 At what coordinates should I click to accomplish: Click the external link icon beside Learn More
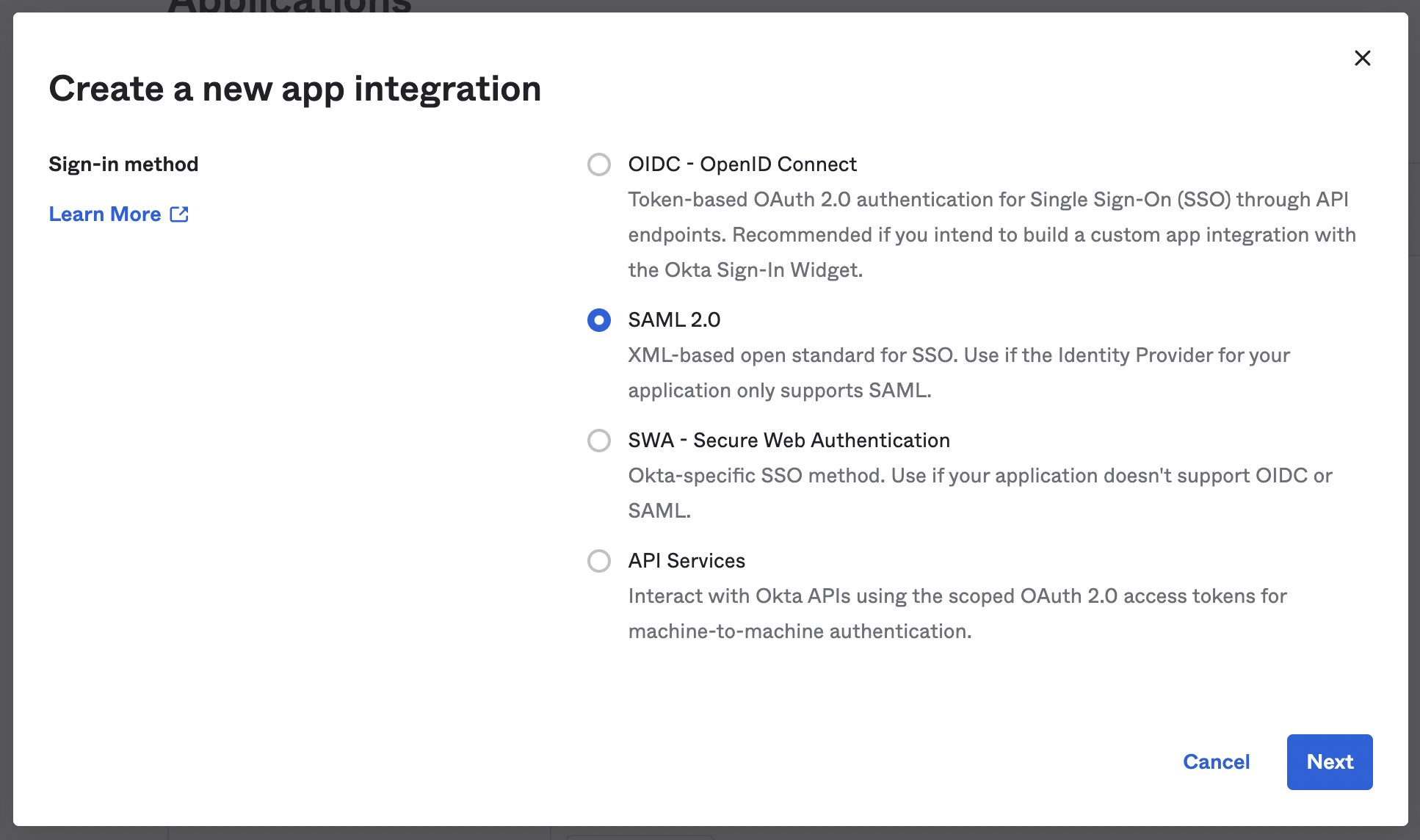tap(179, 214)
